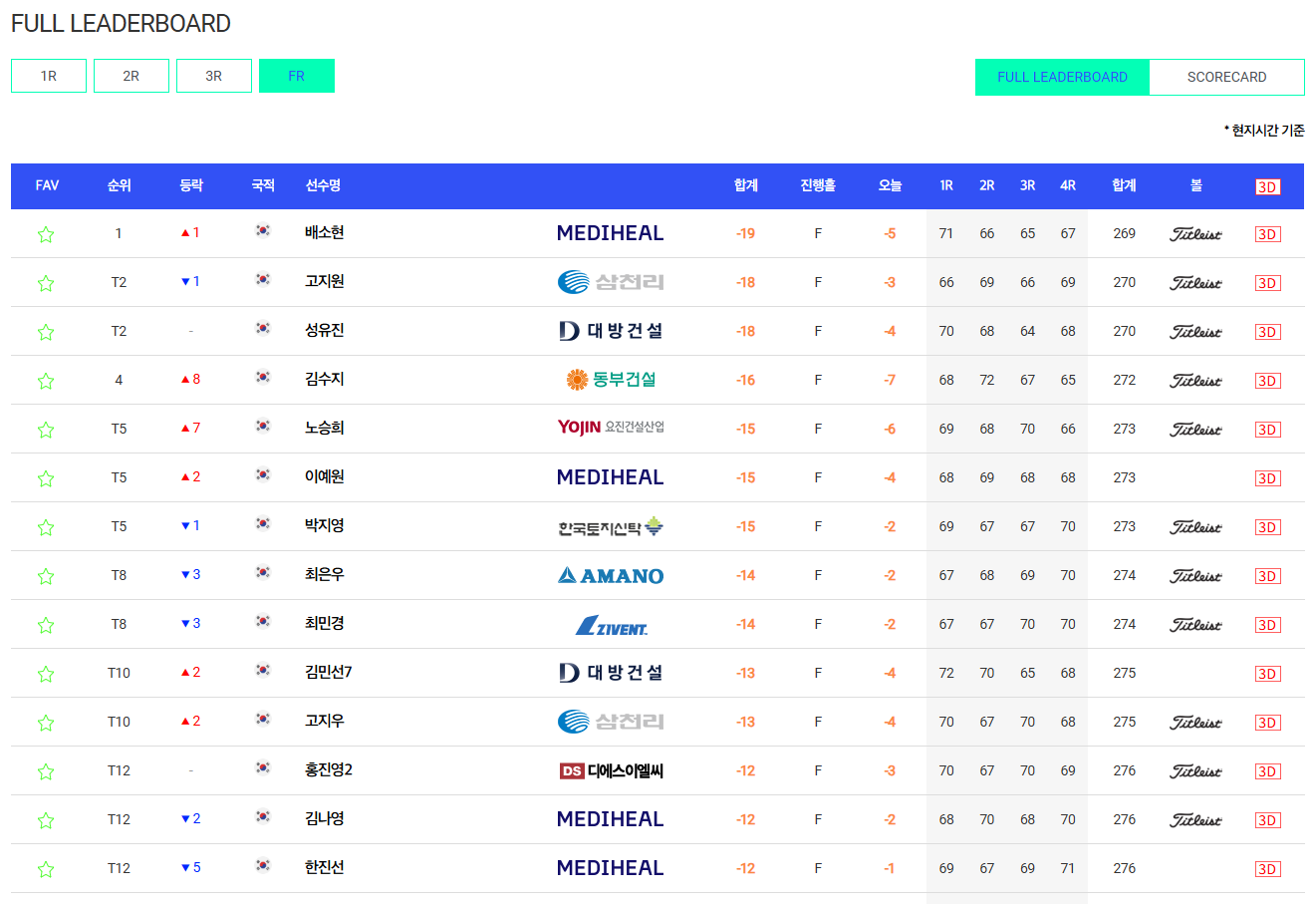The width and height of the screenshot is (1316, 904).
Task: Open player 배소현 profile
Action: point(325,232)
